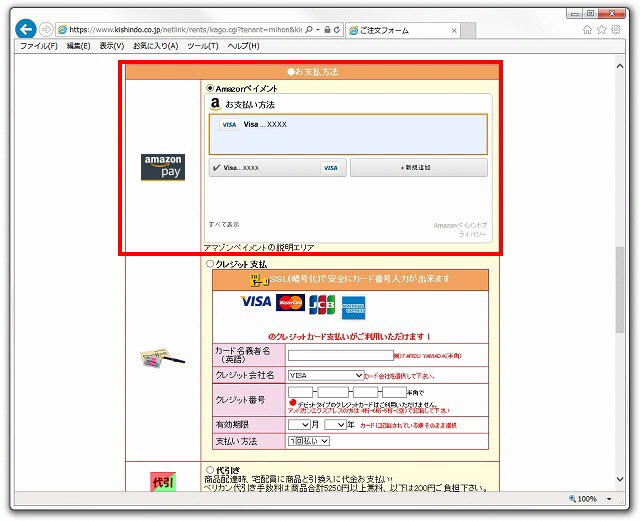The width and height of the screenshot is (640, 521).
Task: Open a new blank tab
Action: click(469, 30)
